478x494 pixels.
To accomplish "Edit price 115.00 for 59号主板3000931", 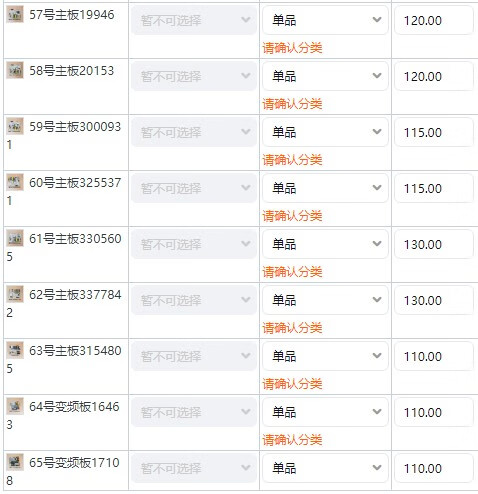I will (434, 132).
